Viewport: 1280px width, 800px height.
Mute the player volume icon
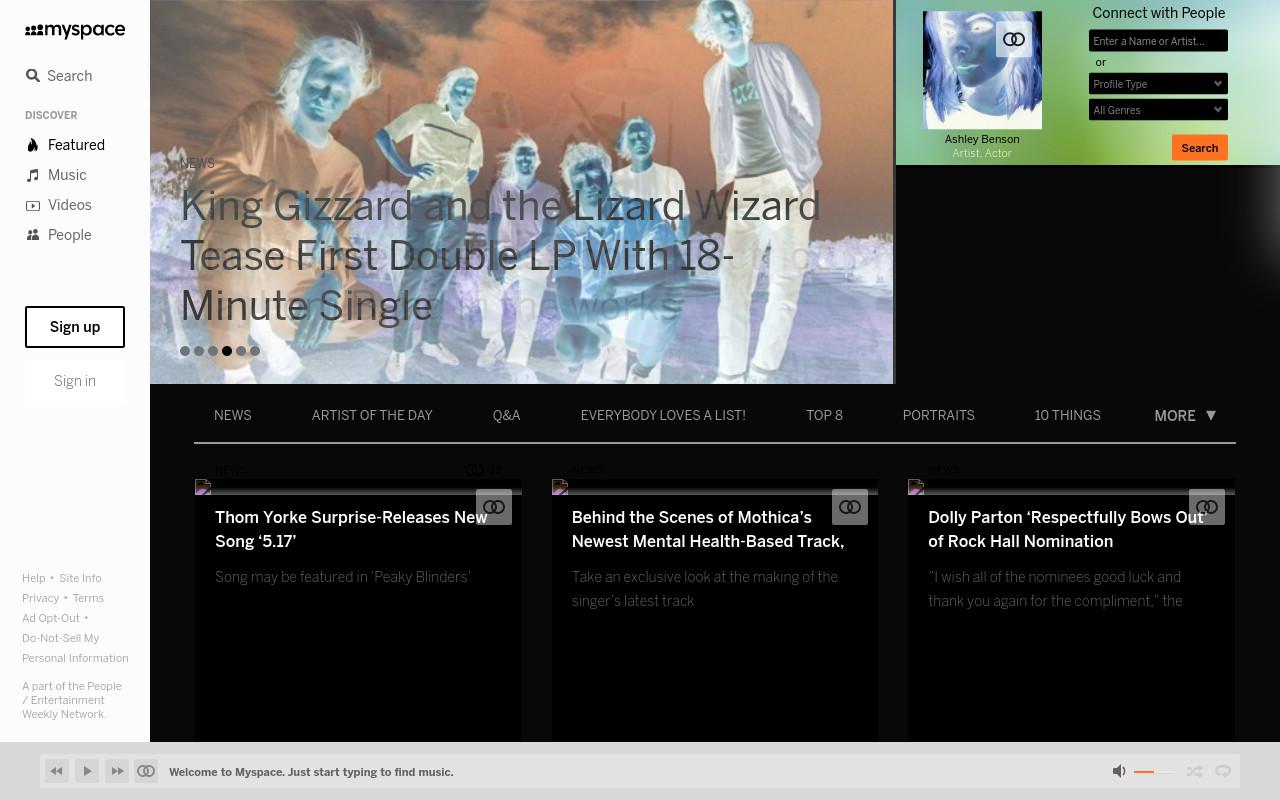pos(1119,771)
